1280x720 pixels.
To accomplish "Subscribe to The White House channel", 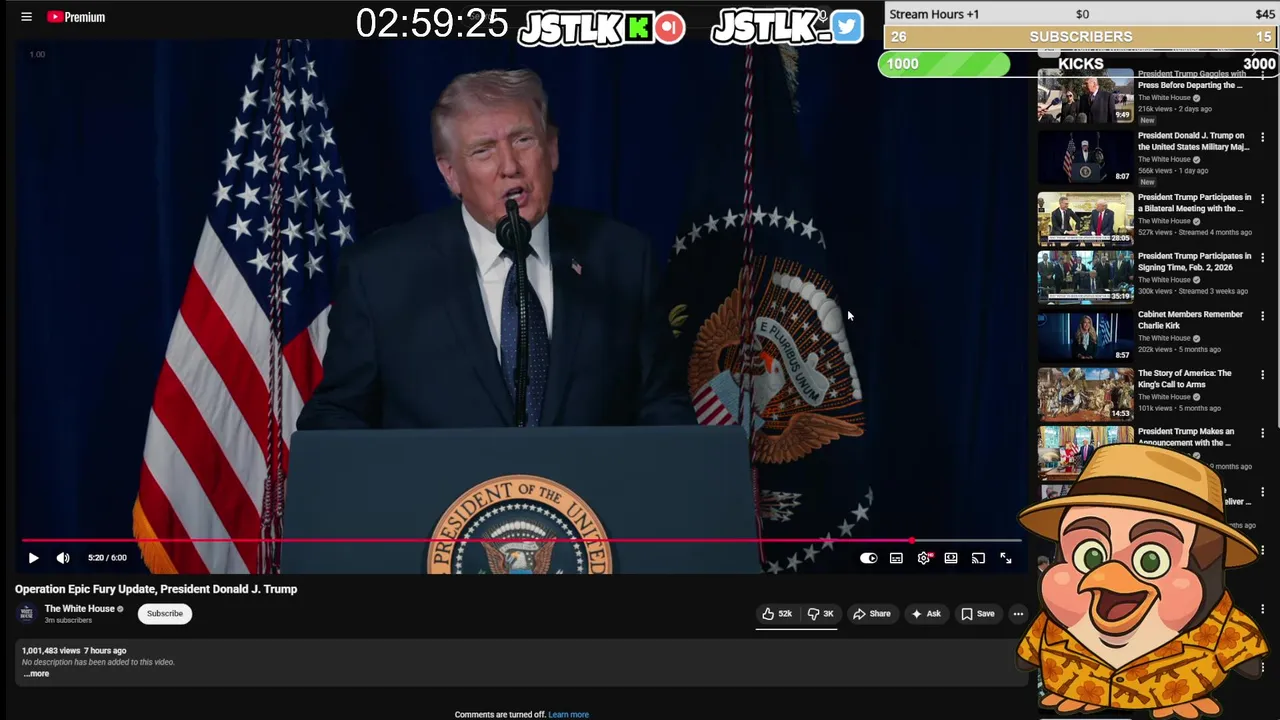I will 165,613.
